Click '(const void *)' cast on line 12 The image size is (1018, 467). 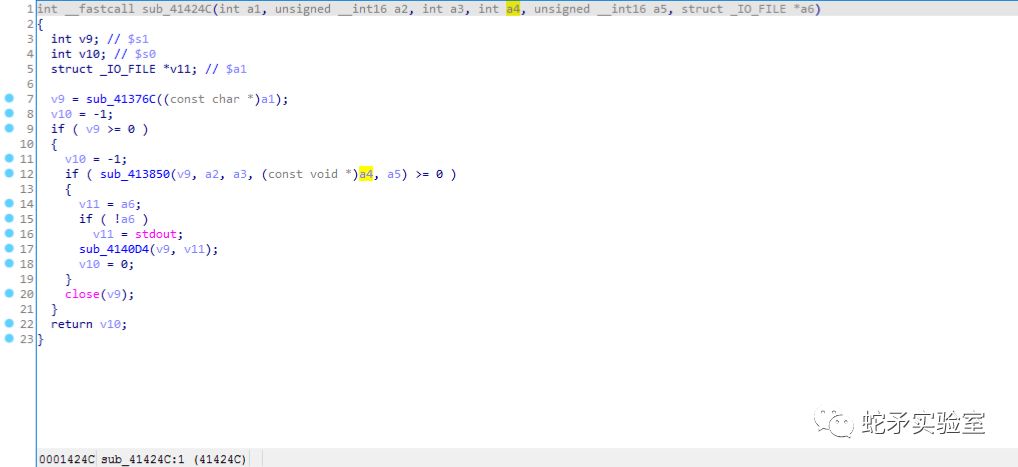point(310,174)
